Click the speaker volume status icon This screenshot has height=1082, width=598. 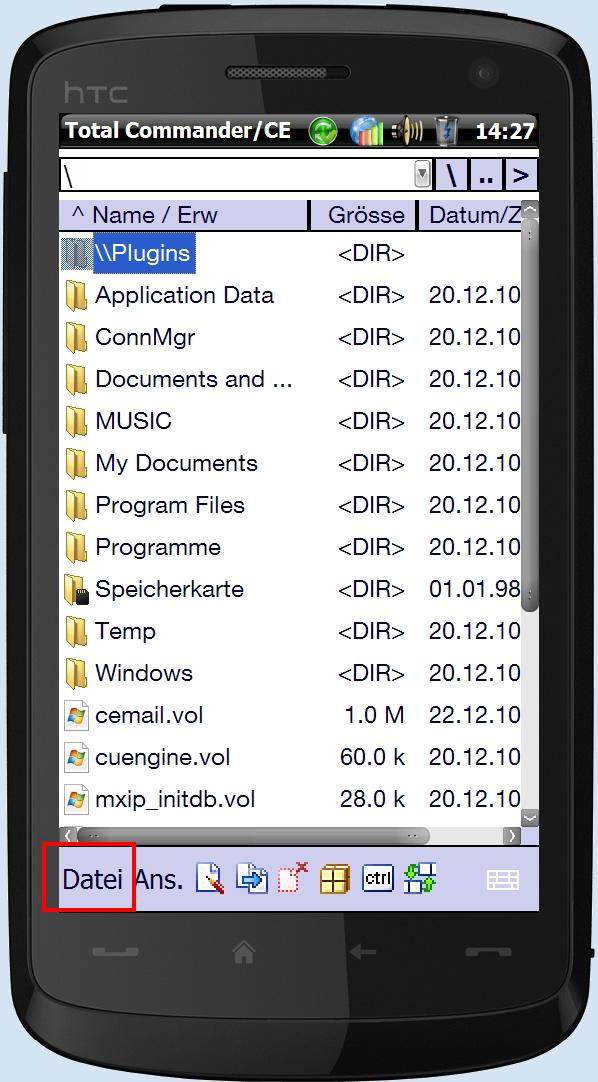pyautogui.click(x=408, y=130)
